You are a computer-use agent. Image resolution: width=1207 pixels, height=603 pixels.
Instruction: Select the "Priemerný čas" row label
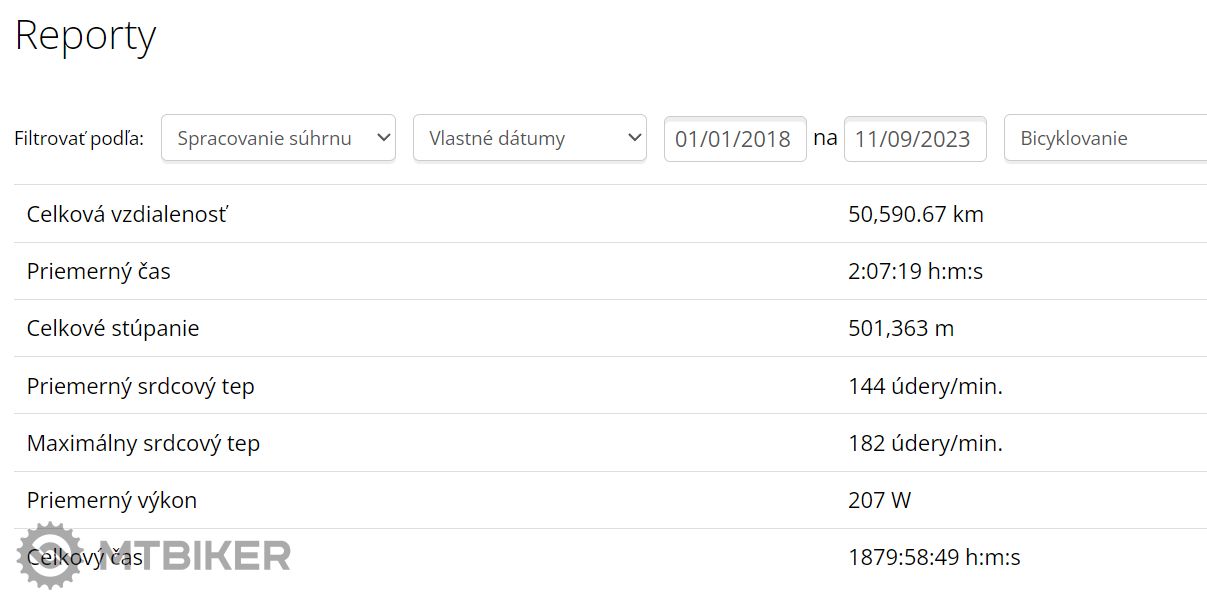(99, 271)
